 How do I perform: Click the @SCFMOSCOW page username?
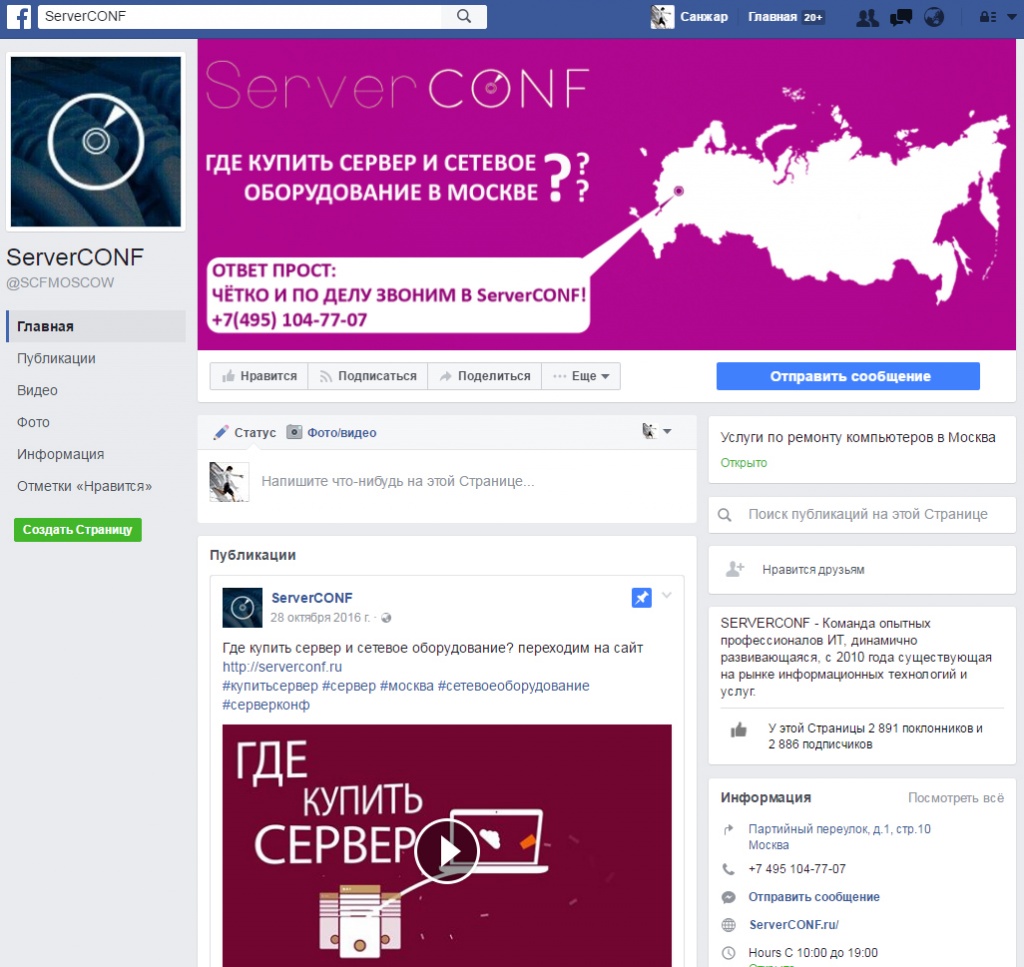(60, 283)
